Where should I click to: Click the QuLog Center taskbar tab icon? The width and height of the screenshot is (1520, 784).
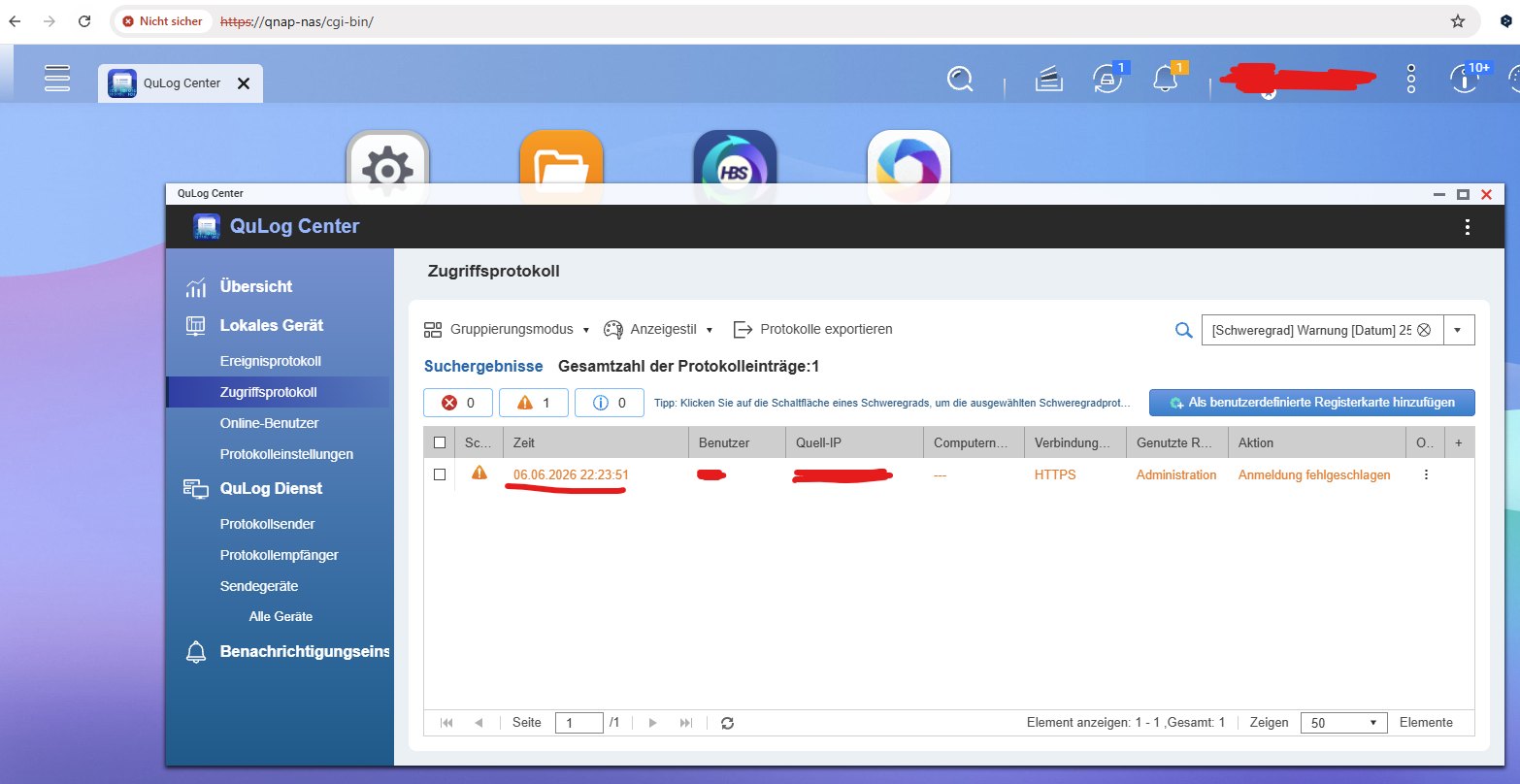pyautogui.click(x=122, y=83)
